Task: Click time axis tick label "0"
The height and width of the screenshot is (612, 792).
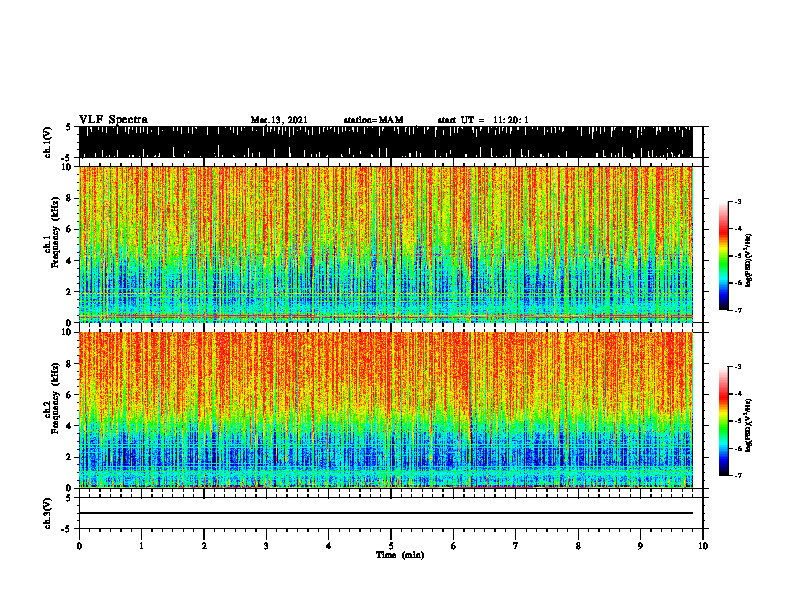Action: coord(79,546)
